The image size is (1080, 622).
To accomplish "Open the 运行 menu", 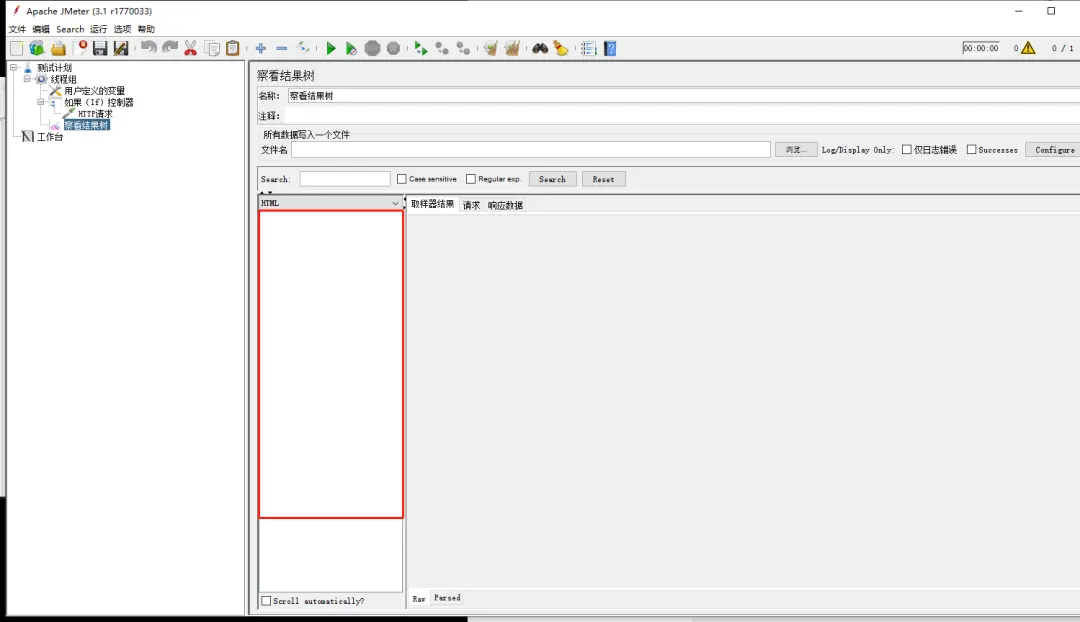I will coord(98,29).
